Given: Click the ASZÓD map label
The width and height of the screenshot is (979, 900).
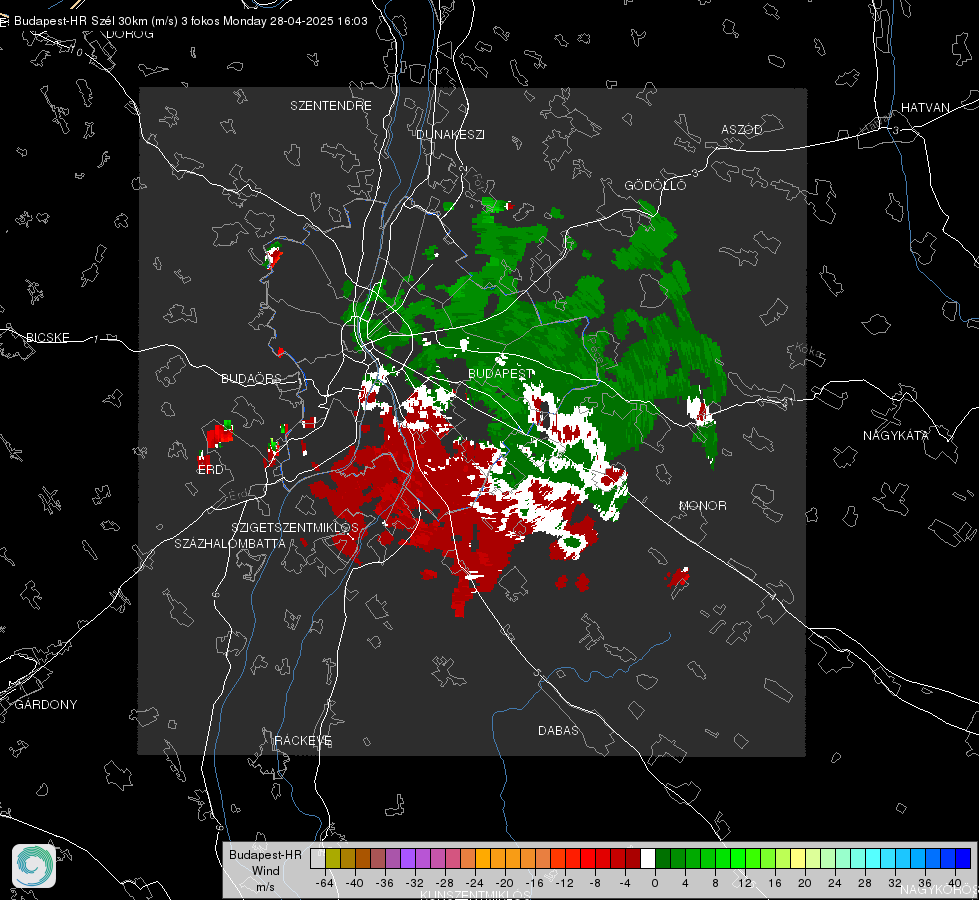Looking at the screenshot, I should (742, 130).
